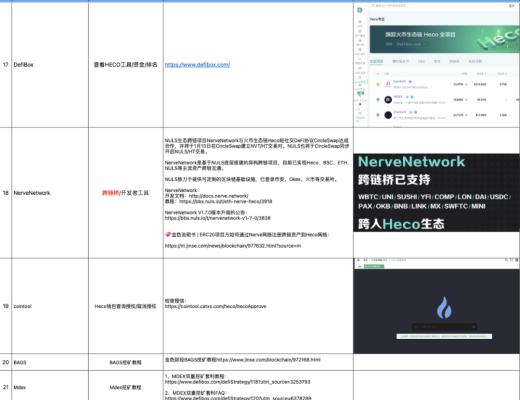Open the https://www.defibox.com/ link
Image resolution: width=520 pixels, height=400 pixels.
[197, 65]
